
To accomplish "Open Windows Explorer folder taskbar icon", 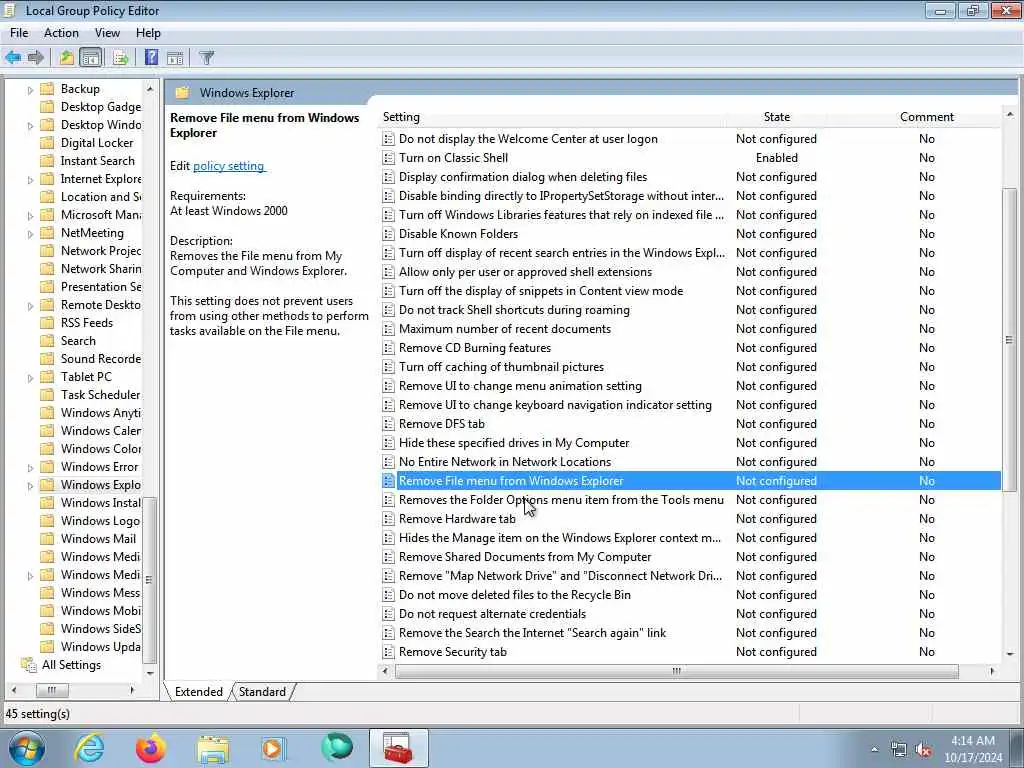I will tap(213, 749).
